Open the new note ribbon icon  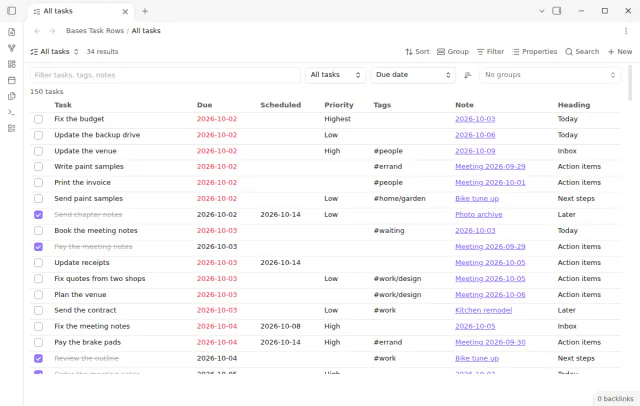coord(11,32)
